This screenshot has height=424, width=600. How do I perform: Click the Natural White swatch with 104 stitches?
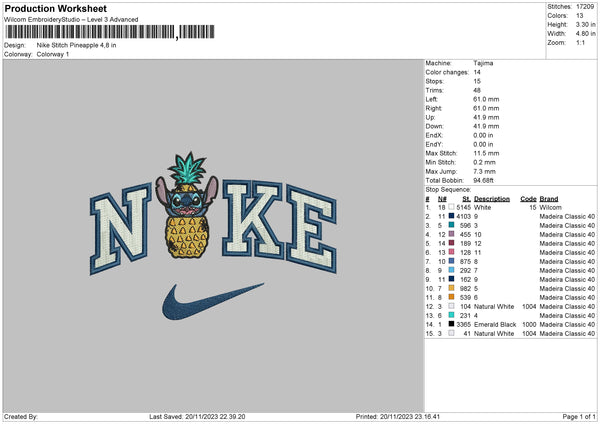click(x=452, y=306)
